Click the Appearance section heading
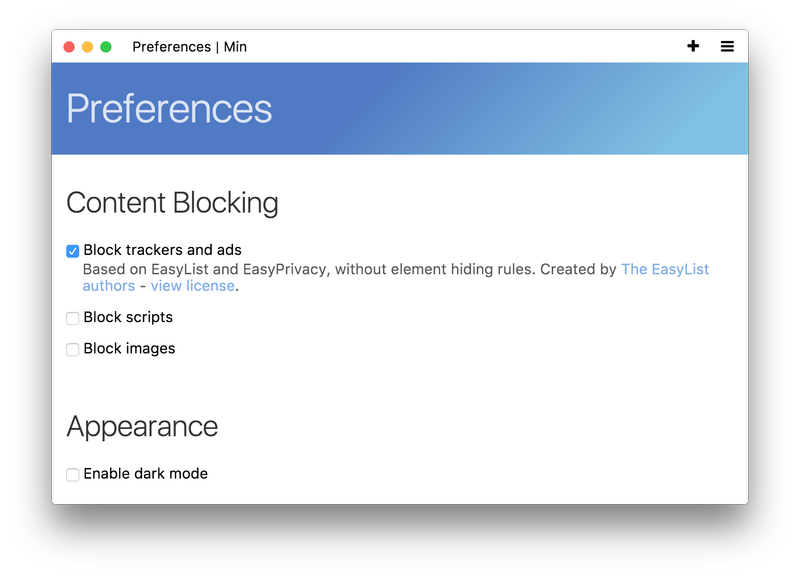800x578 pixels. pyautogui.click(x=142, y=427)
